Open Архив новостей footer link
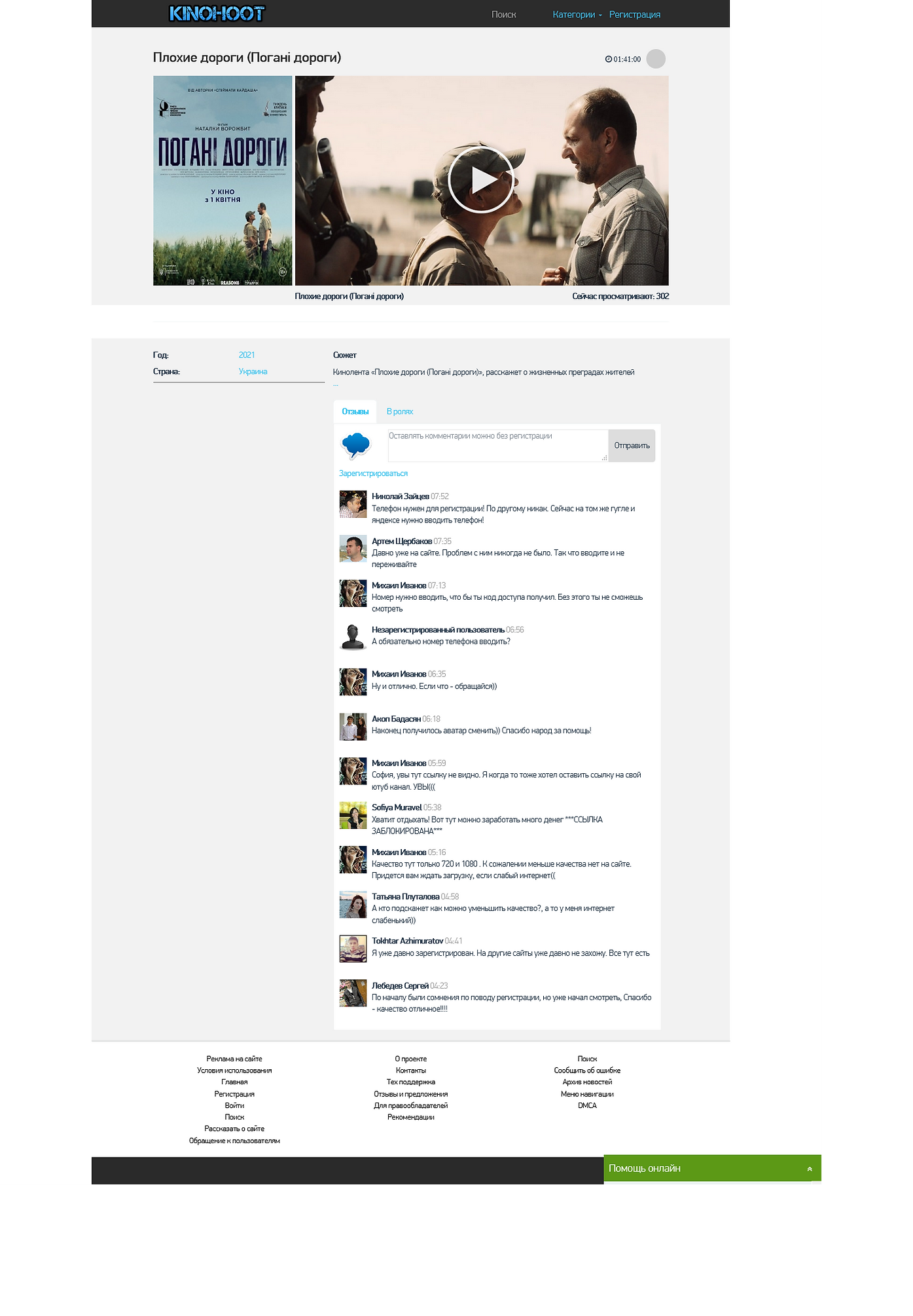Image resolution: width=913 pixels, height=1316 pixels. point(587,1082)
